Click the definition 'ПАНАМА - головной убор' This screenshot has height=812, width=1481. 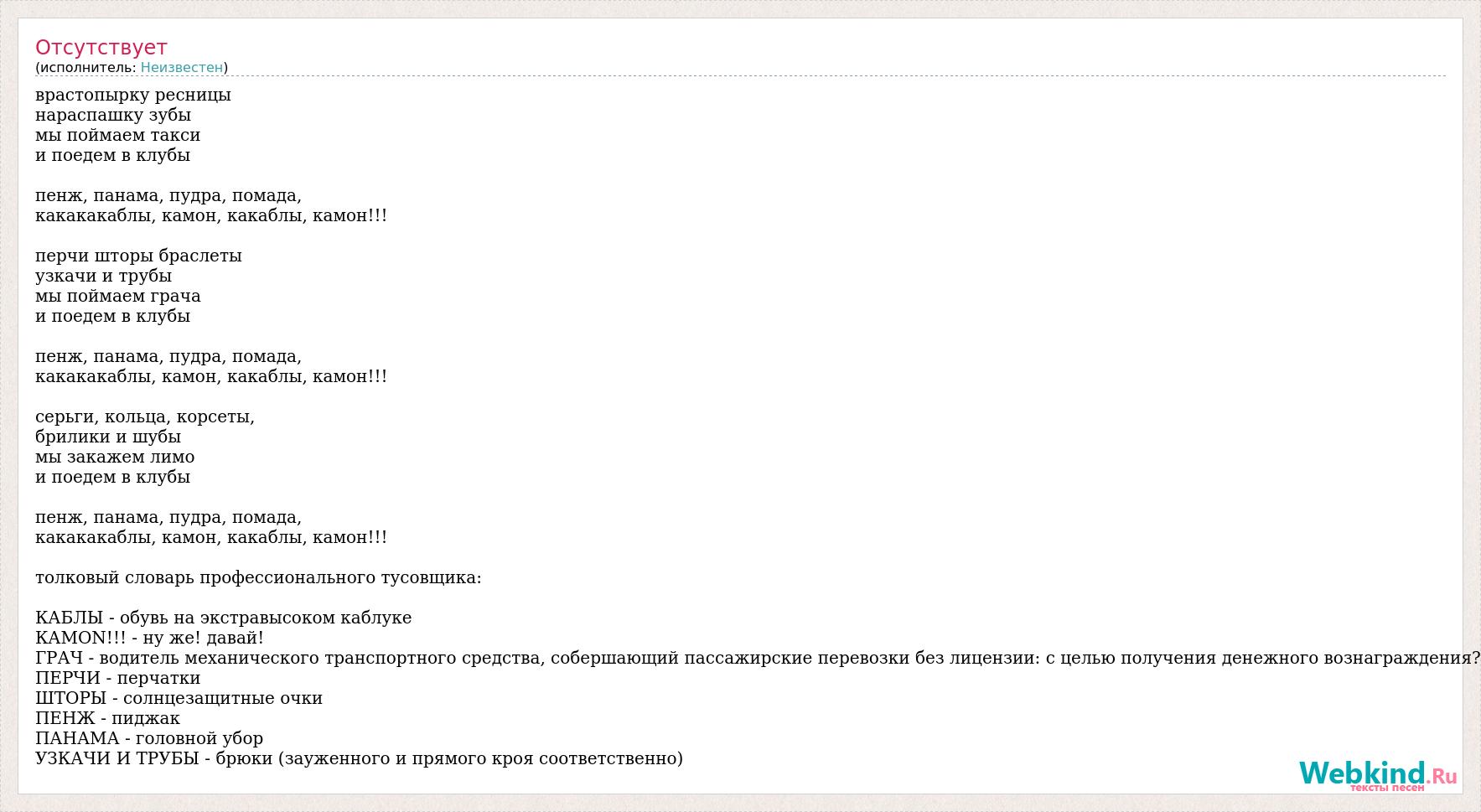149,738
